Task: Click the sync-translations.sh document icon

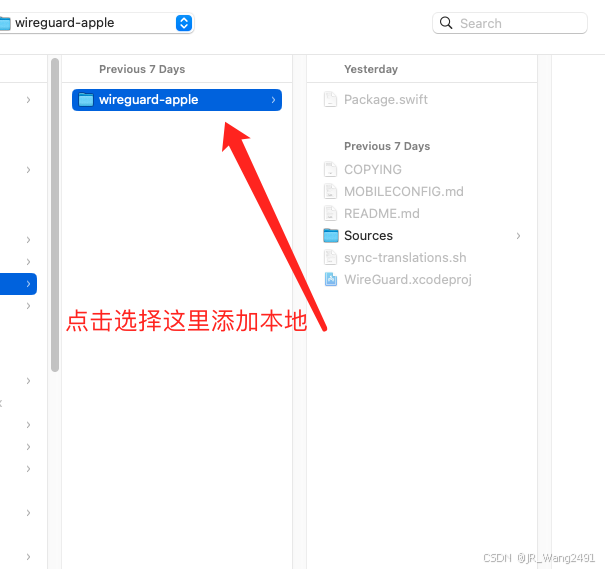Action: pyautogui.click(x=330, y=257)
